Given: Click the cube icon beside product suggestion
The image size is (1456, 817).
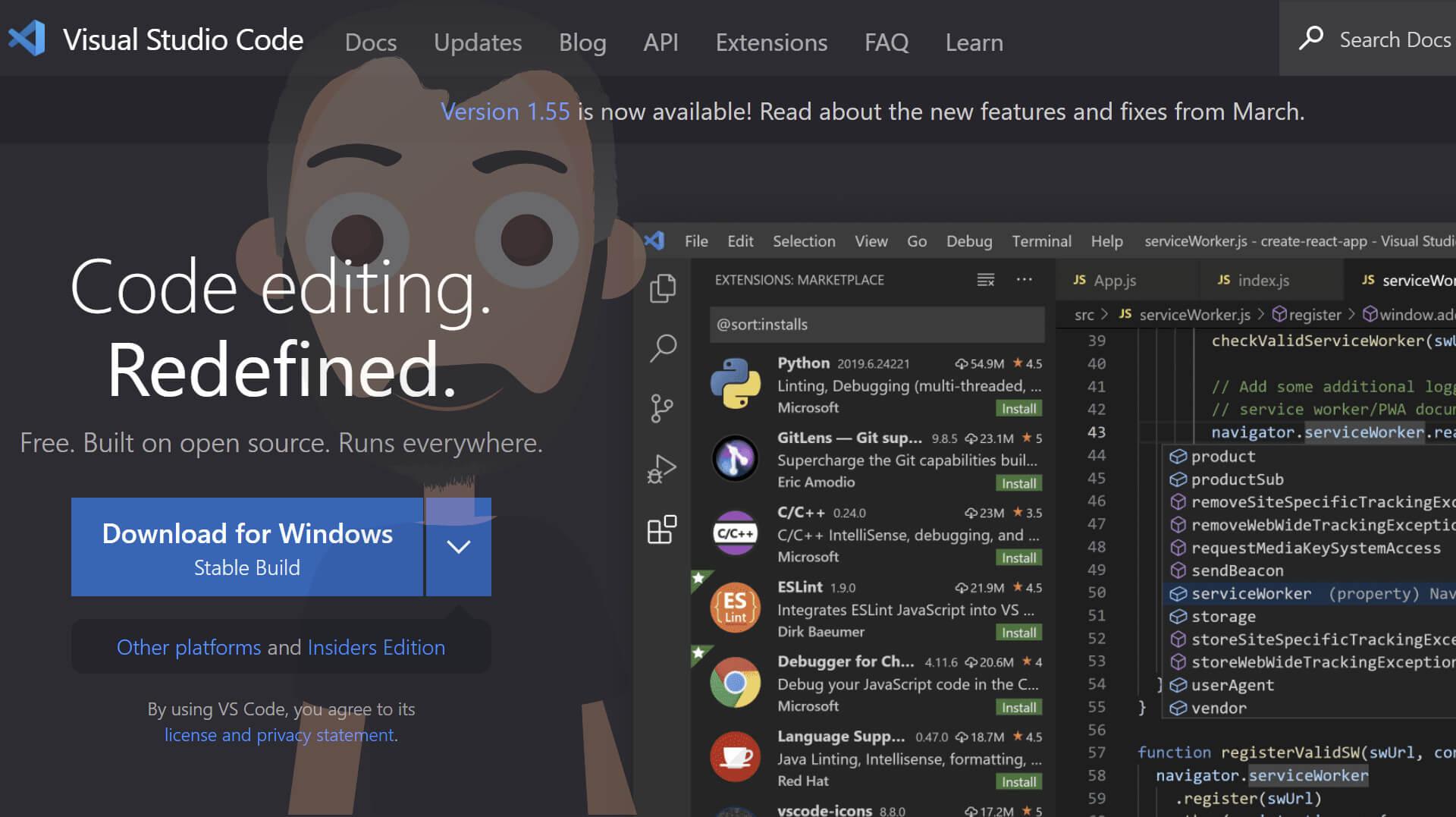Looking at the screenshot, I should tap(1178, 456).
